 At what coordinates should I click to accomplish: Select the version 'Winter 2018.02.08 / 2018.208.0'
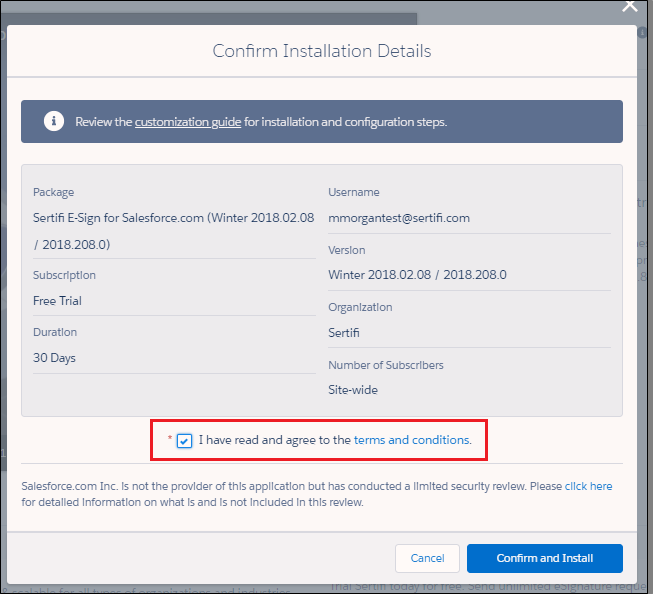click(x=417, y=275)
